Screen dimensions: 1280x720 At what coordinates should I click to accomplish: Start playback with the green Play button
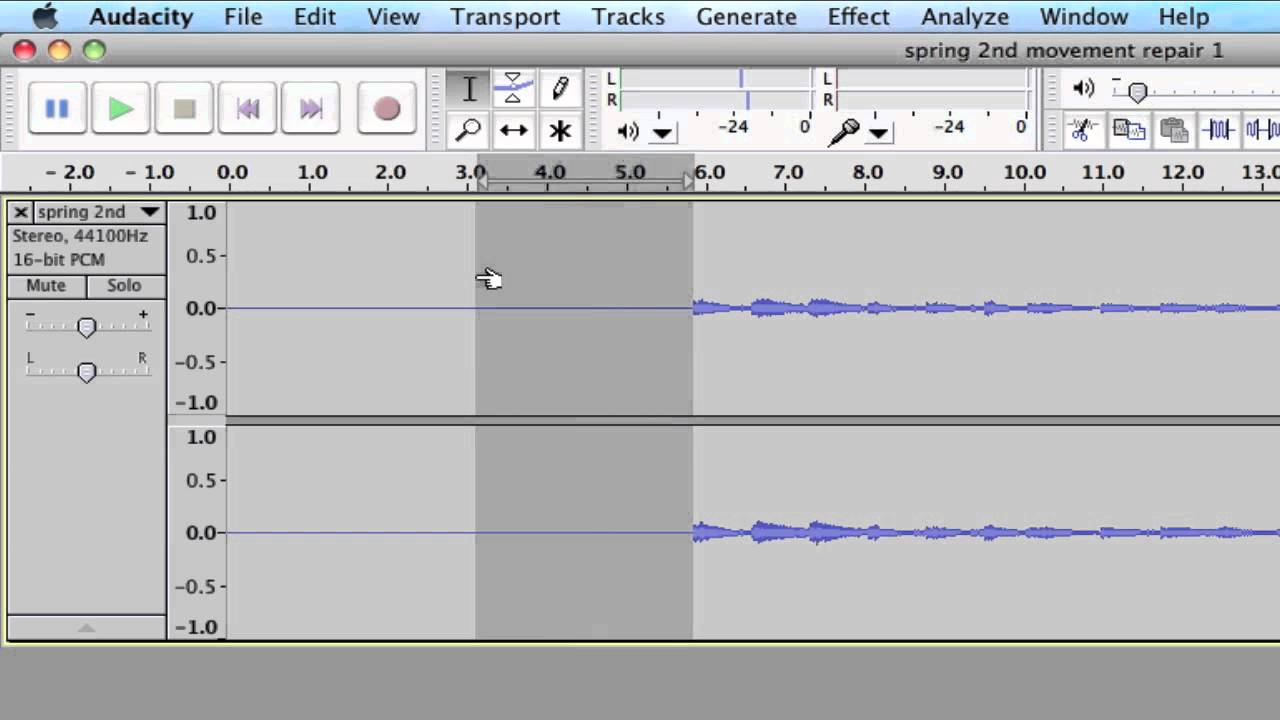coord(120,108)
